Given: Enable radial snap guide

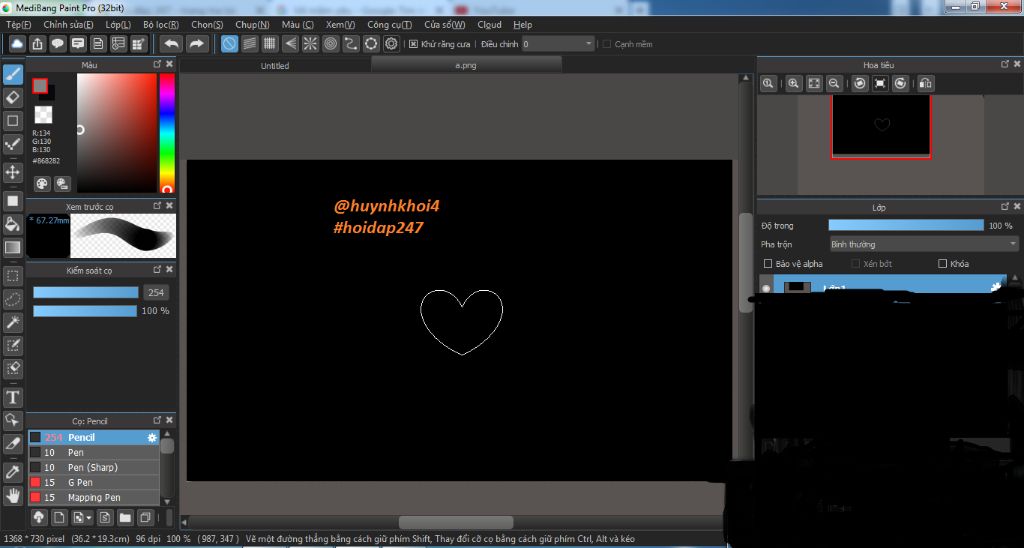Looking at the screenshot, I should [x=310, y=44].
